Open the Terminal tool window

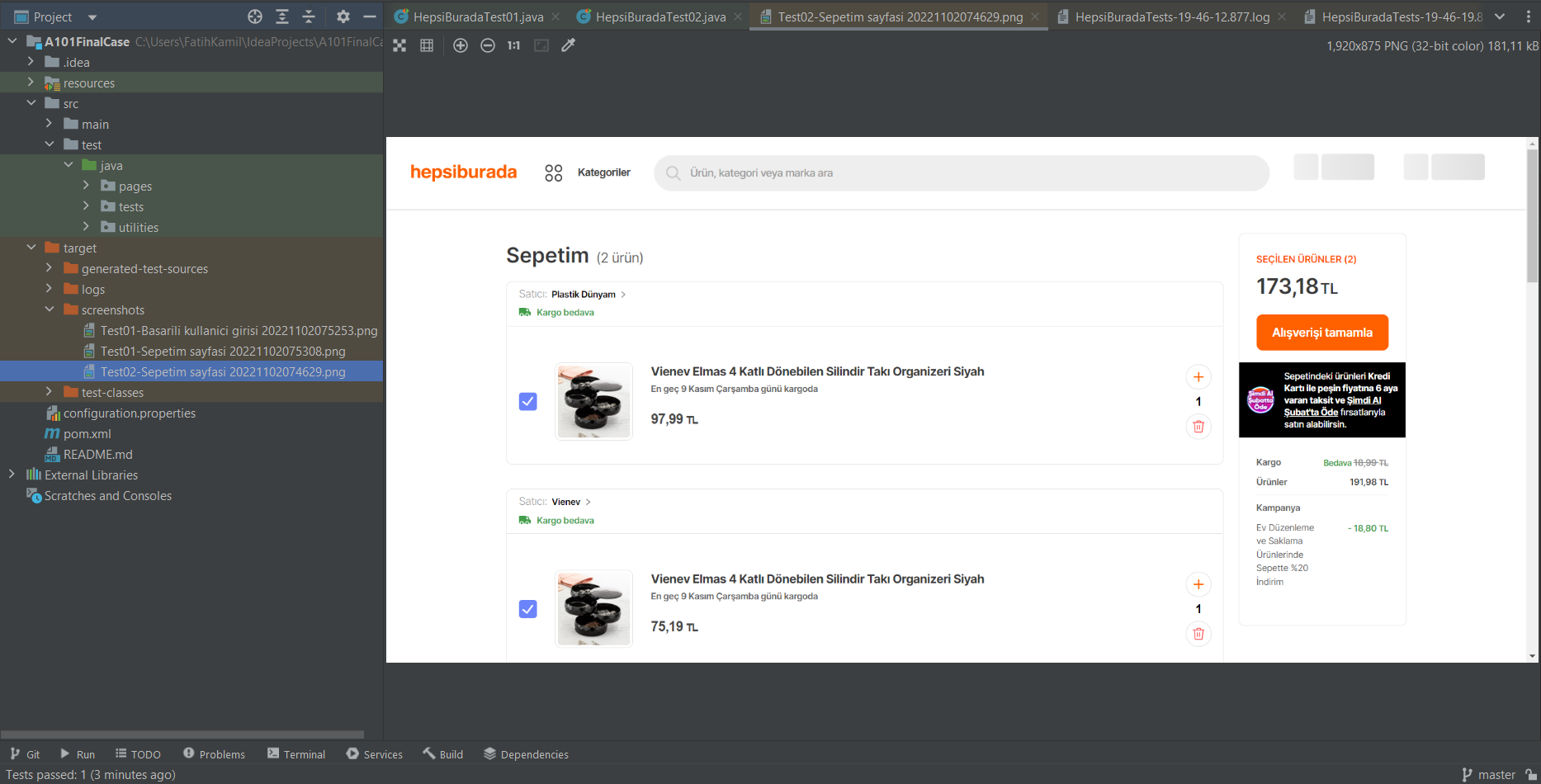[296, 754]
